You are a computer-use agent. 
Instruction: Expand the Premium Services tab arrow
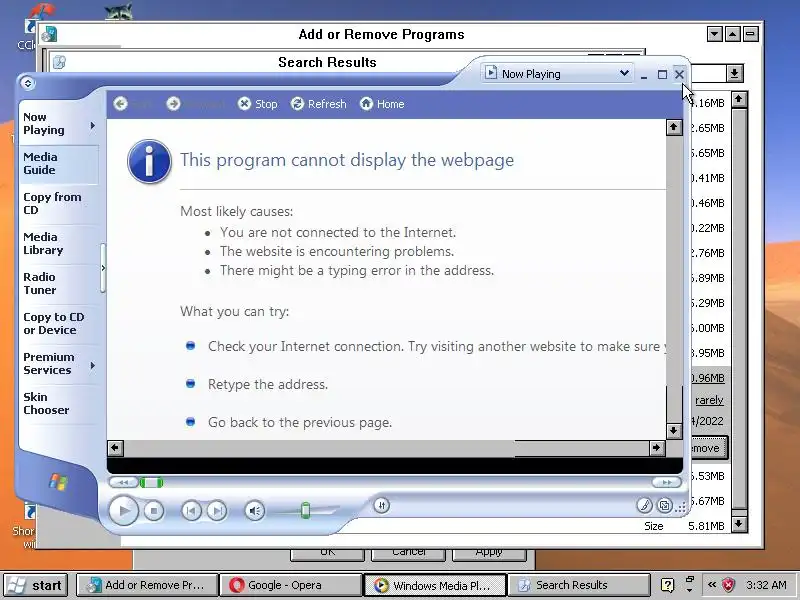[x=92, y=365]
